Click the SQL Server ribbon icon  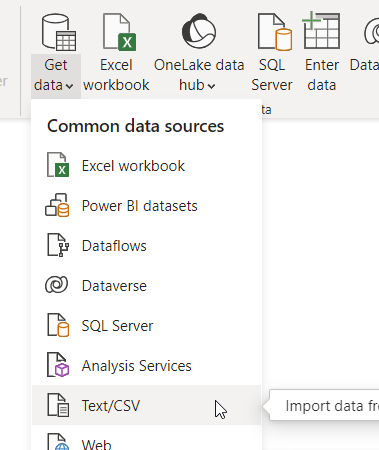pos(275,32)
